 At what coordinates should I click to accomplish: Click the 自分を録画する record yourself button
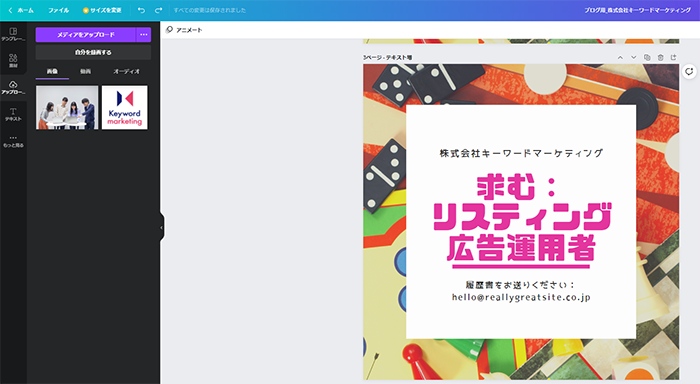point(93,52)
